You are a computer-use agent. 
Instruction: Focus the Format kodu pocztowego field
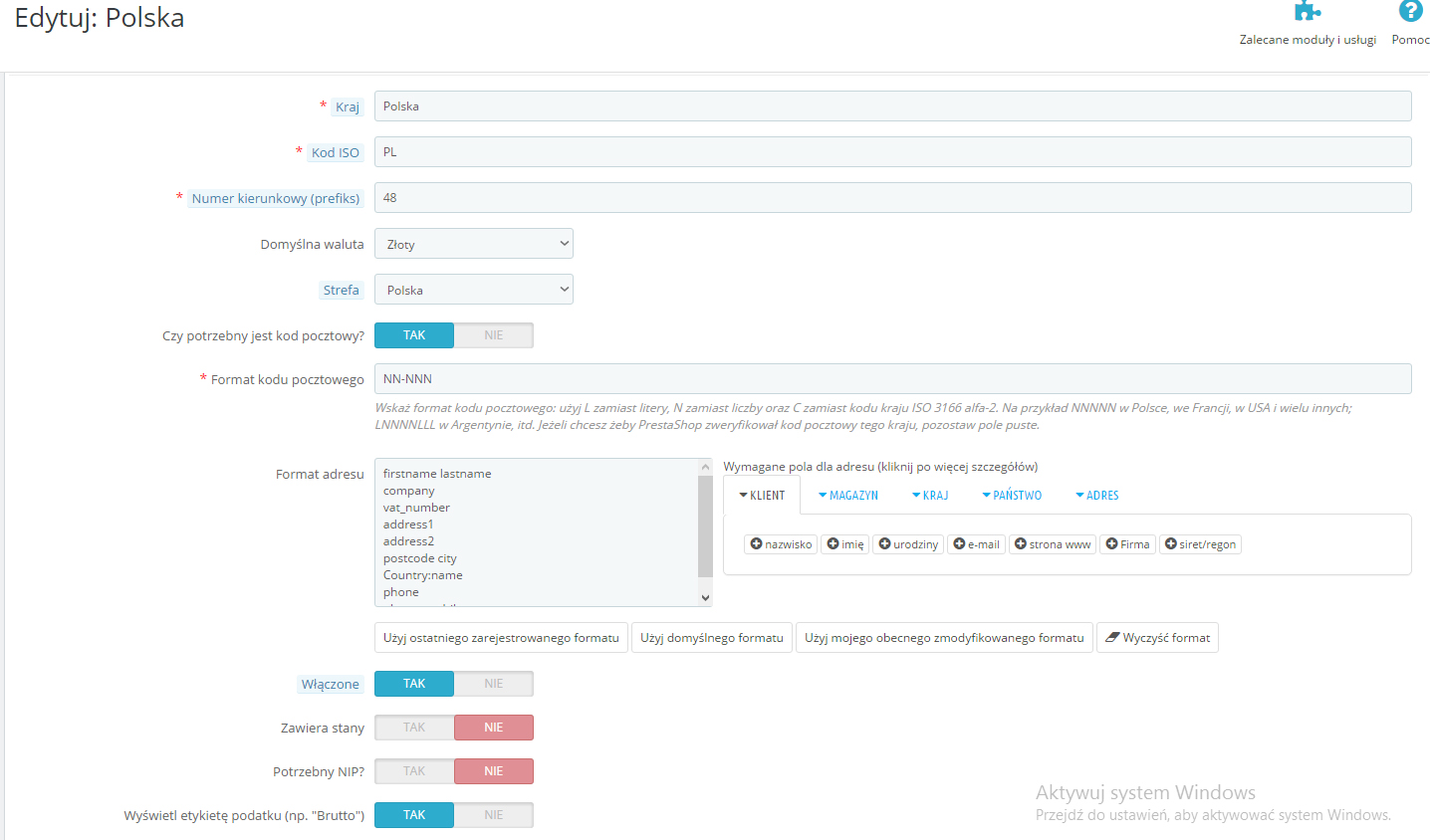click(x=893, y=379)
